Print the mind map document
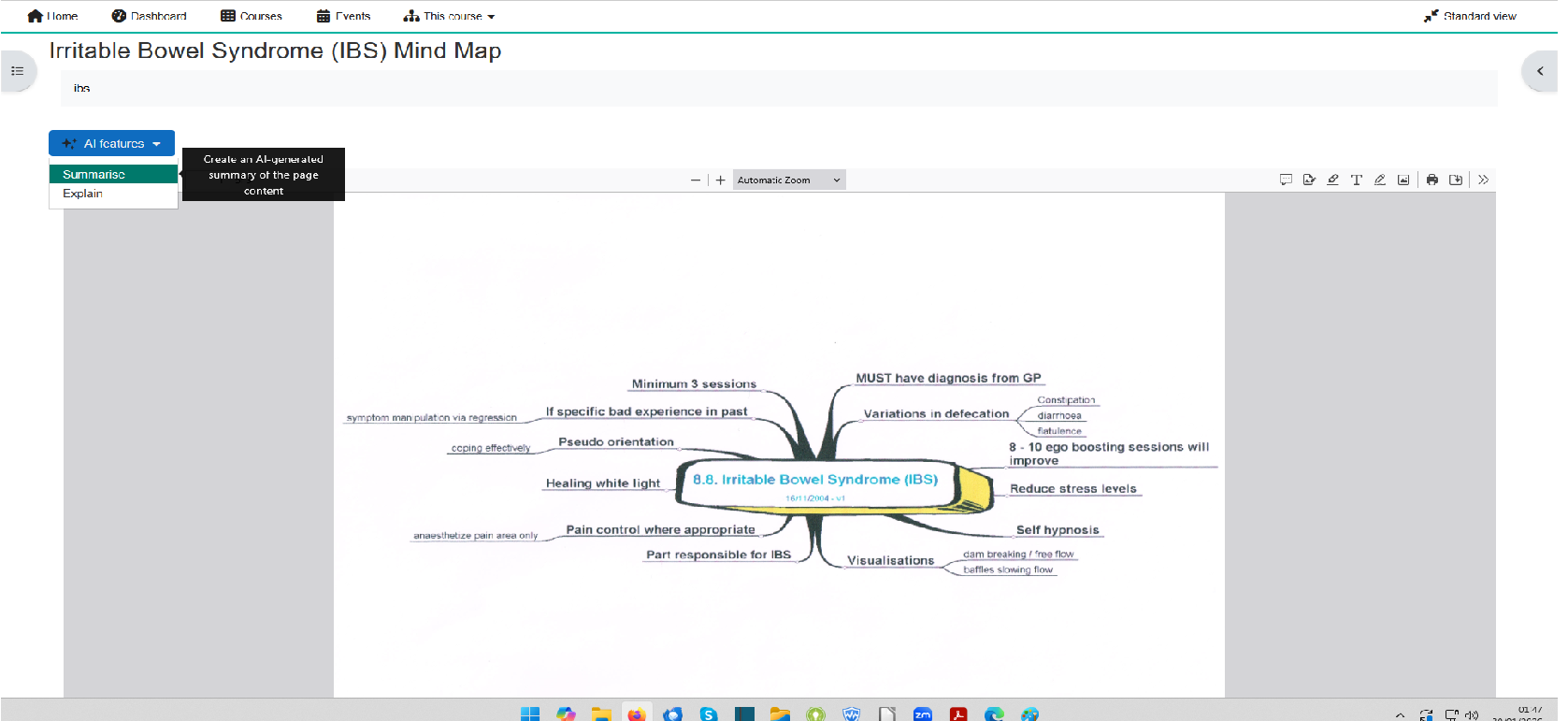This screenshot has width=1568, height=721. click(1432, 180)
